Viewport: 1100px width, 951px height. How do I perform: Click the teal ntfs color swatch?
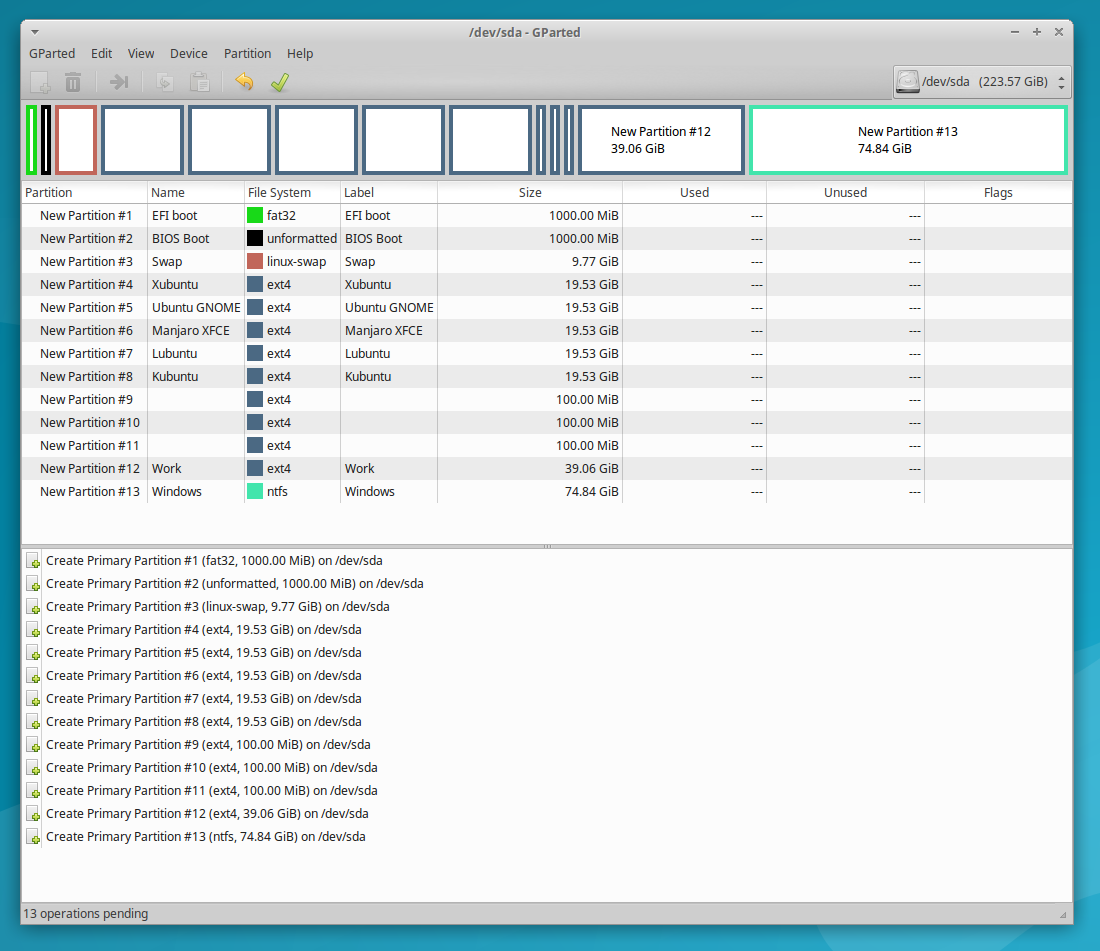pyautogui.click(x=255, y=492)
